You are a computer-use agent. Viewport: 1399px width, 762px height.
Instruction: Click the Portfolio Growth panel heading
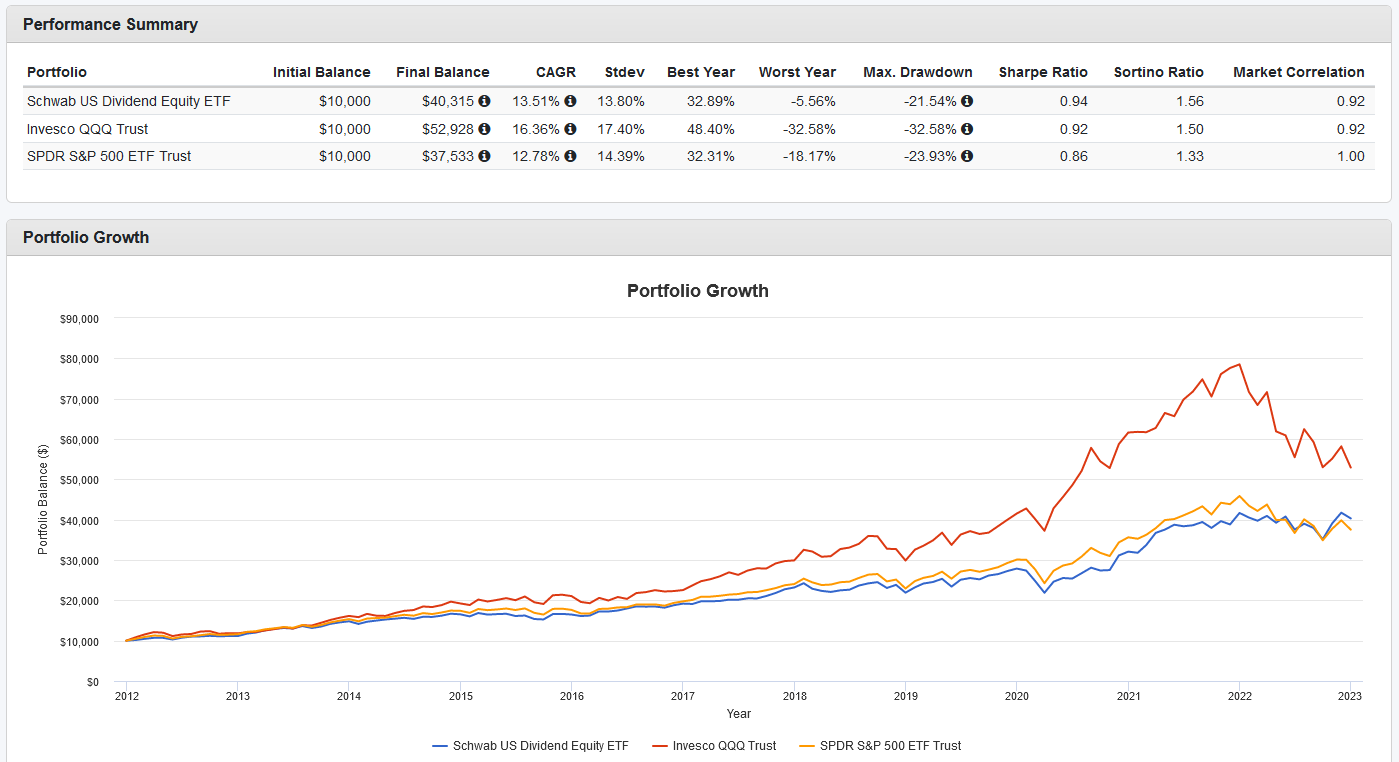pyautogui.click(x=86, y=238)
